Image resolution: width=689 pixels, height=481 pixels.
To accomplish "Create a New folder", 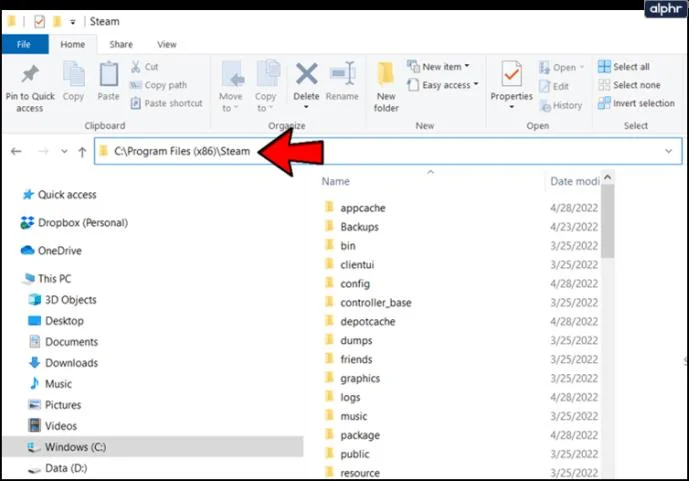I will coord(386,87).
